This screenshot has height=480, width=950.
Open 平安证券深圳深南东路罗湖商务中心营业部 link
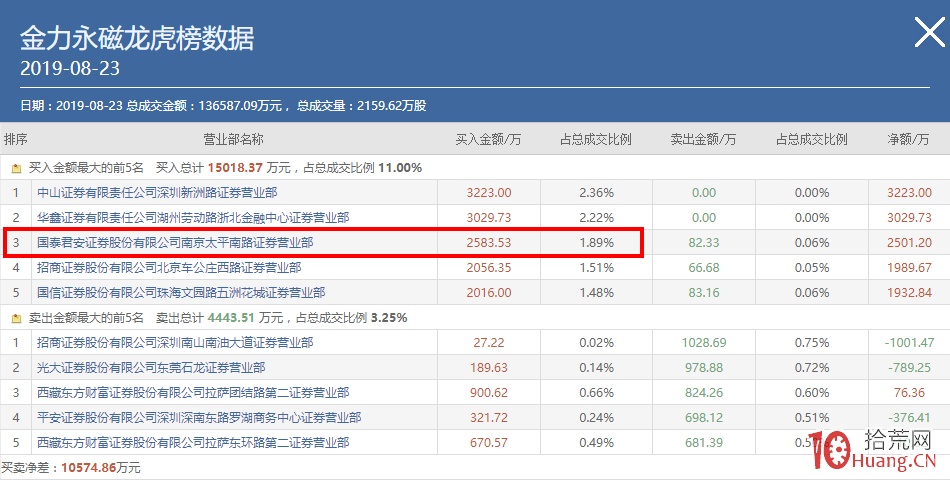pos(199,418)
